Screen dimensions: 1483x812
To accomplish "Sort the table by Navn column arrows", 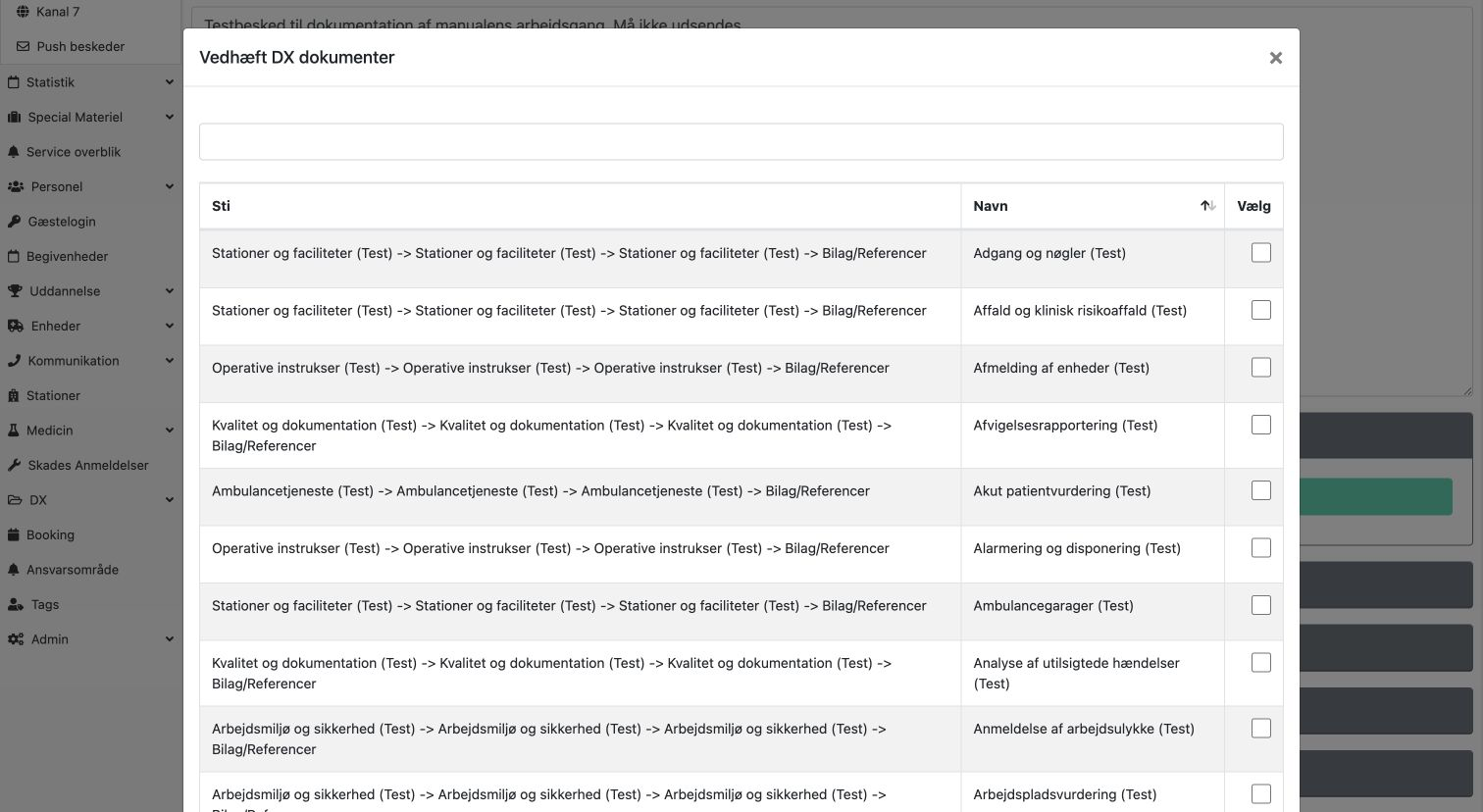I will [1208, 206].
